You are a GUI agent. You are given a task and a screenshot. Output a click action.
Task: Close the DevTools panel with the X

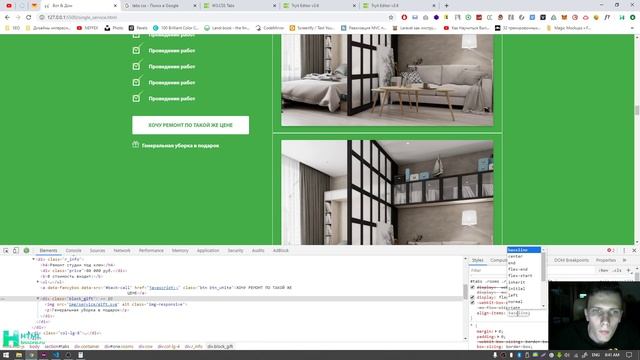634,250
